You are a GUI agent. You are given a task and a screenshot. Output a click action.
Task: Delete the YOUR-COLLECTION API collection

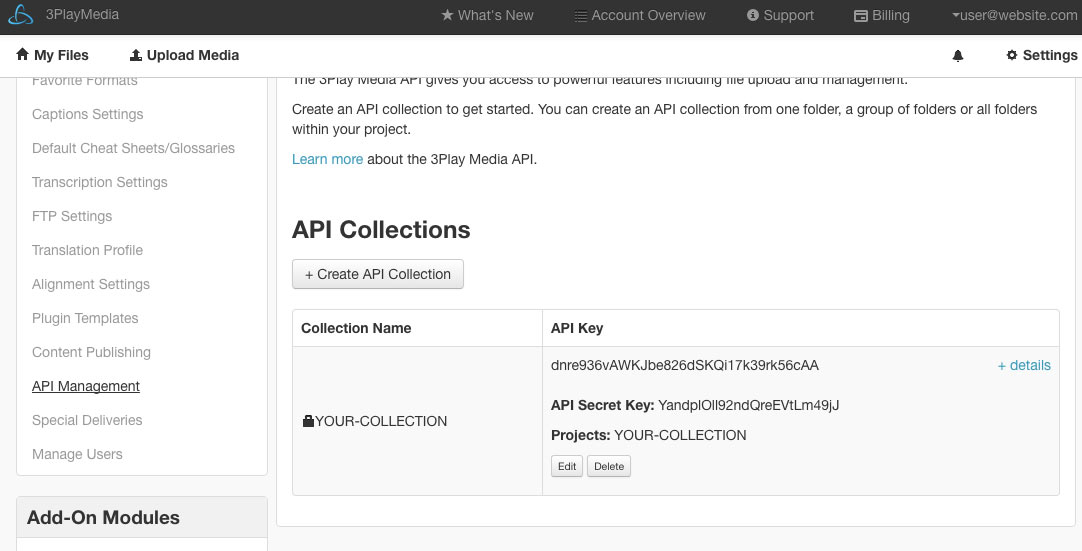(609, 466)
